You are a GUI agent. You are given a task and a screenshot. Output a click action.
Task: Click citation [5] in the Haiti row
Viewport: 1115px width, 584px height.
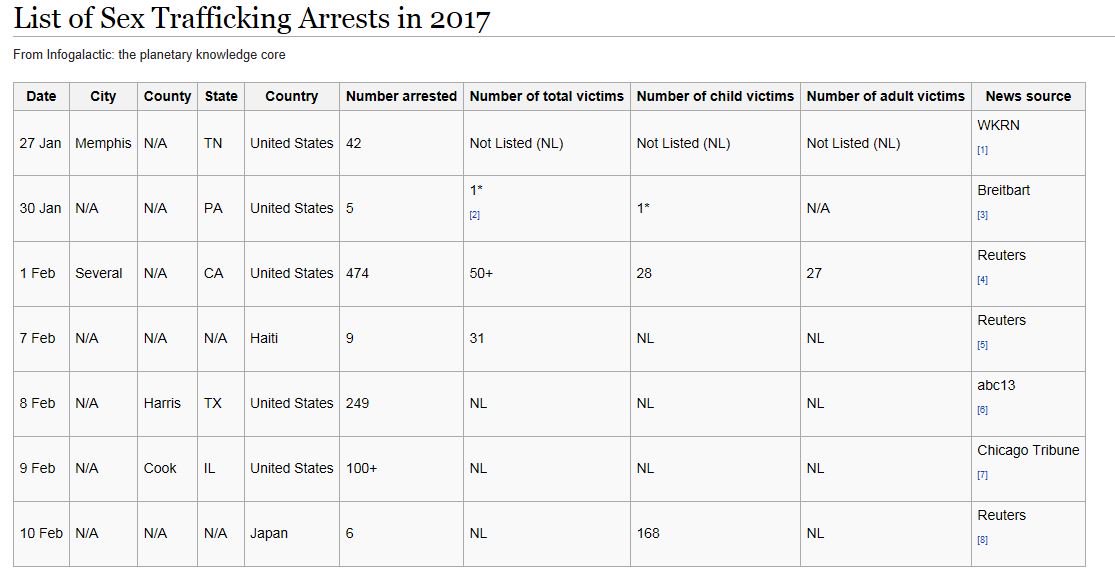pyautogui.click(x=982, y=345)
